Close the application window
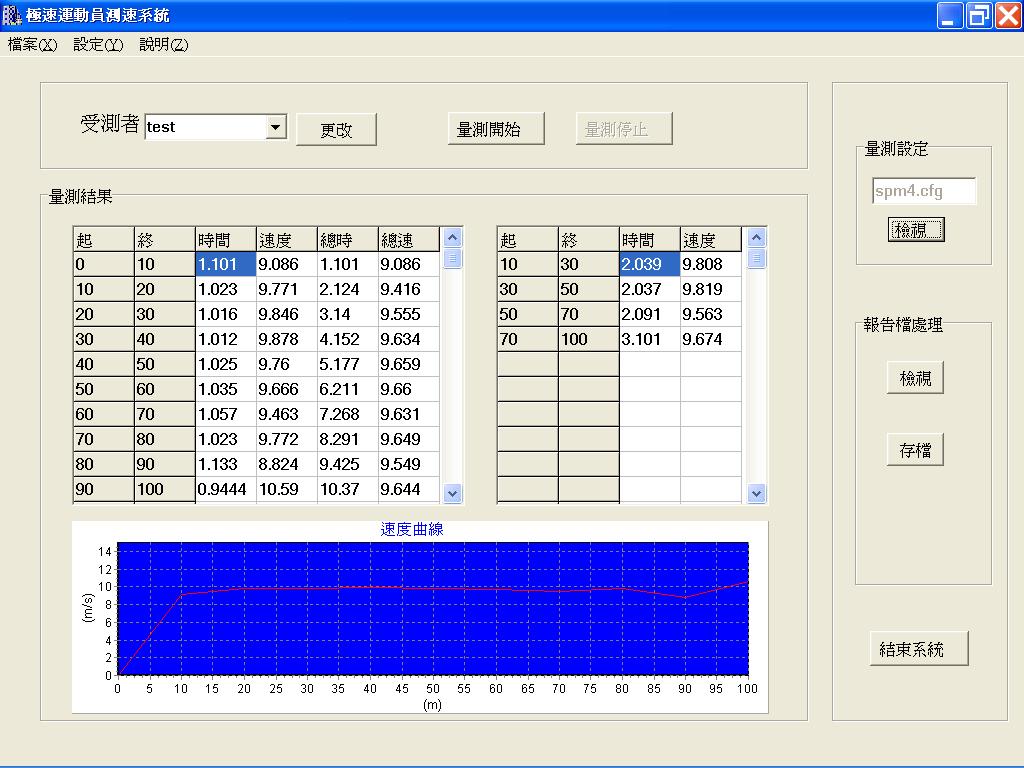Image resolution: width=1024 pixels, height=768 pixels. point(1008,15)
